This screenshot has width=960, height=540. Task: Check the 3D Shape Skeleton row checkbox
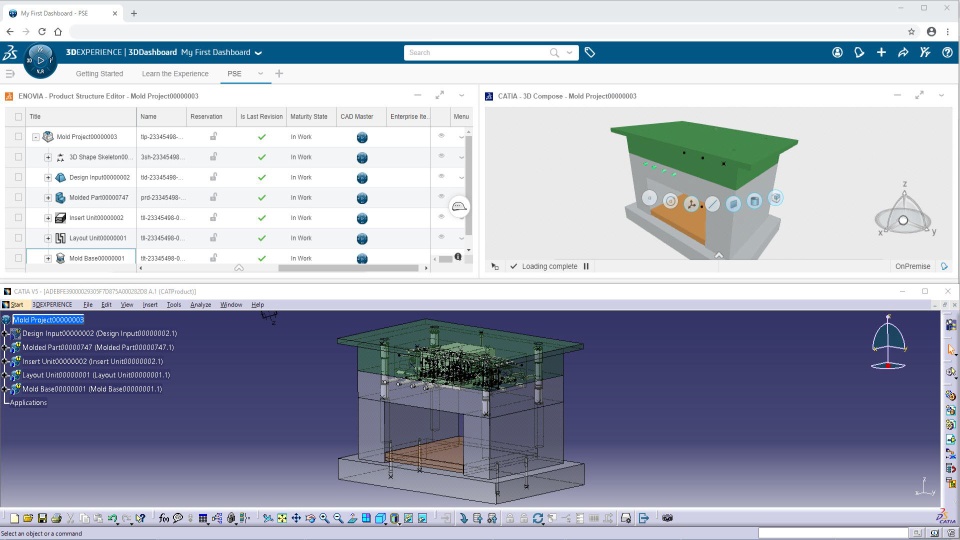[x=18, y=157]
